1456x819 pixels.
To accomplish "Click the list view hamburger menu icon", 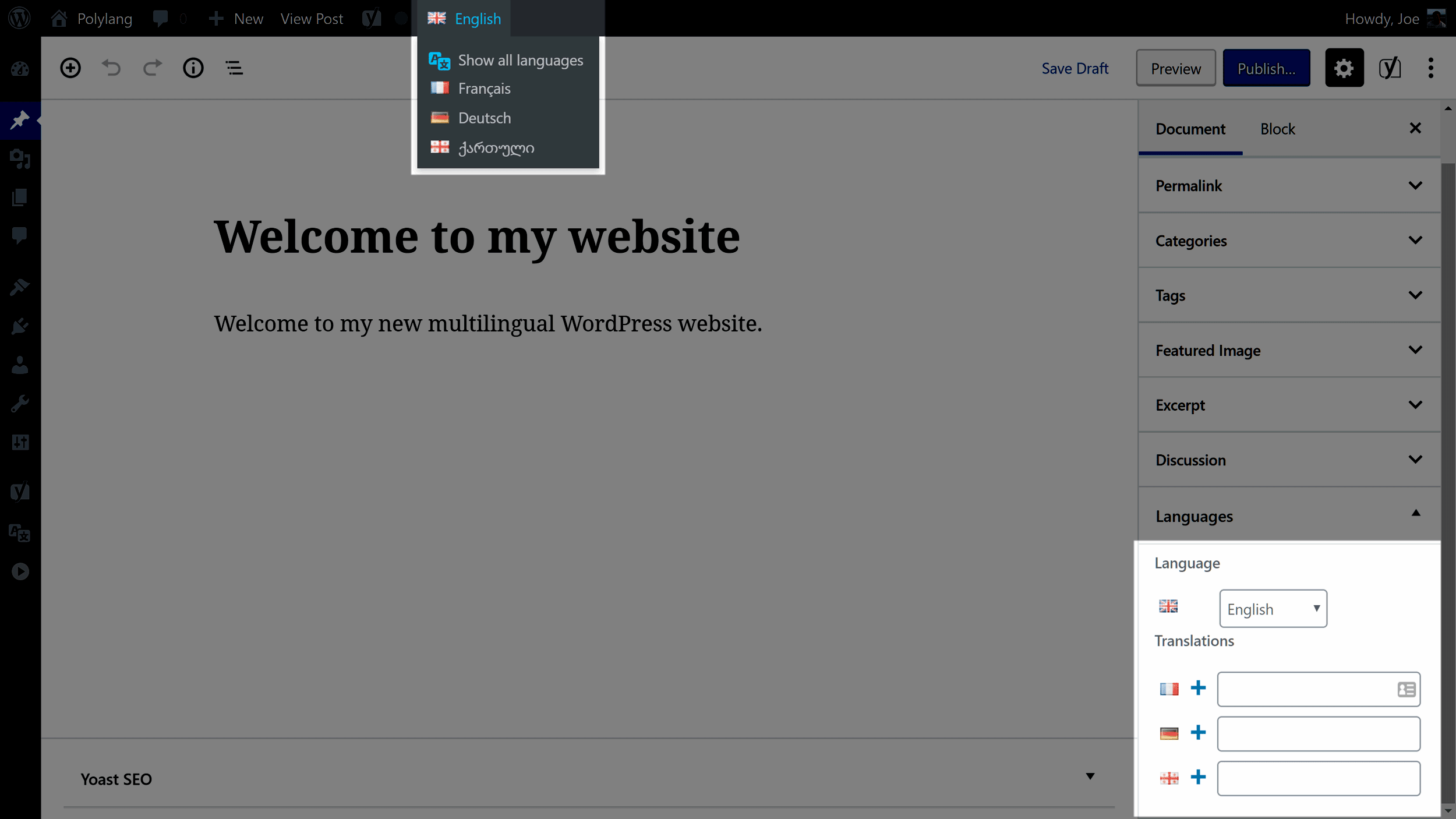I will 233,67.
